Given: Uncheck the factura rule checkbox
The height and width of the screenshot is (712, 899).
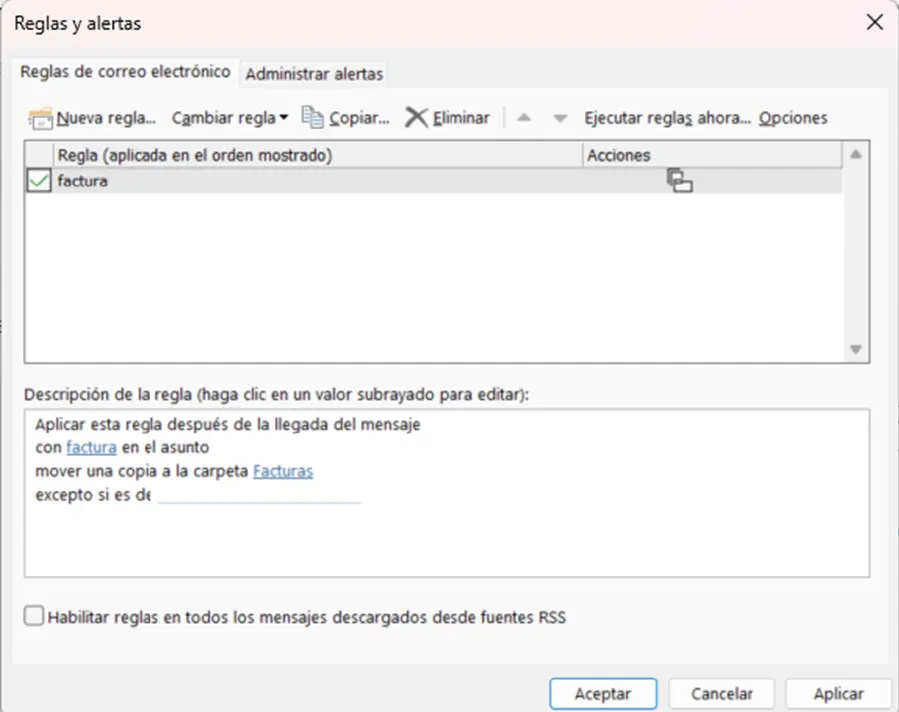Looking at the screenshot, I should (39, 181).
